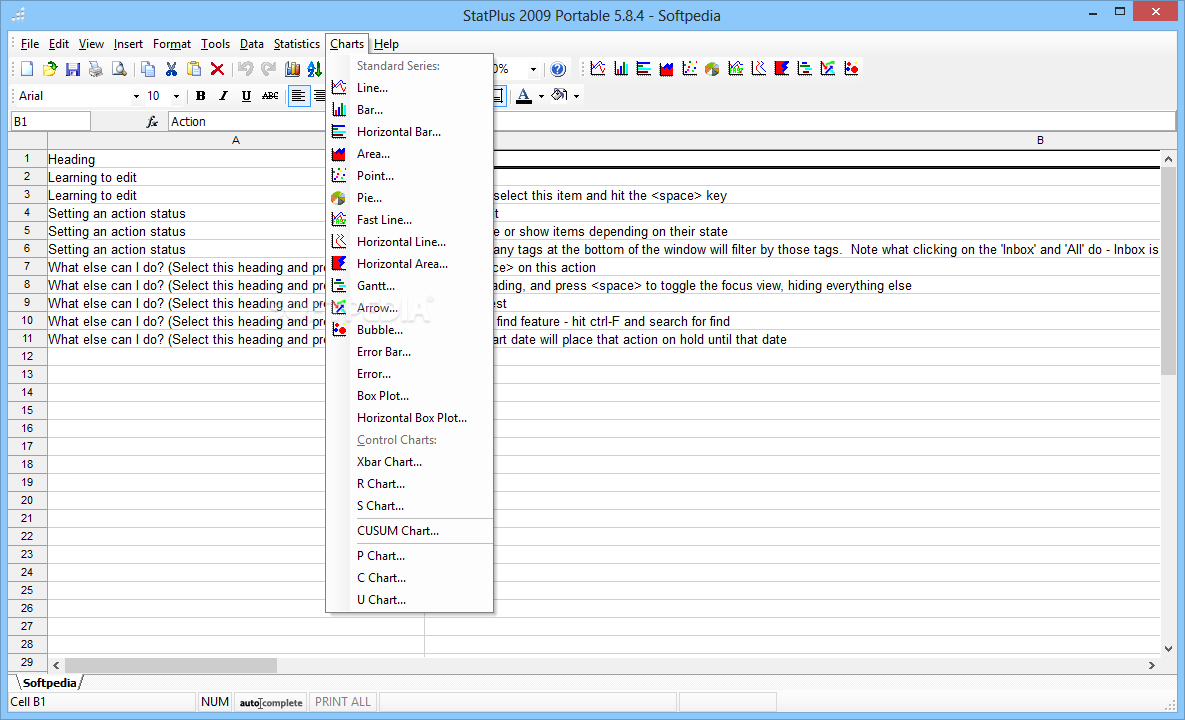The width and height of the screenshot is (1185, 720).
Task: Click the Bubble chart icon in the chart toolbar
Action: click(851, 69)
